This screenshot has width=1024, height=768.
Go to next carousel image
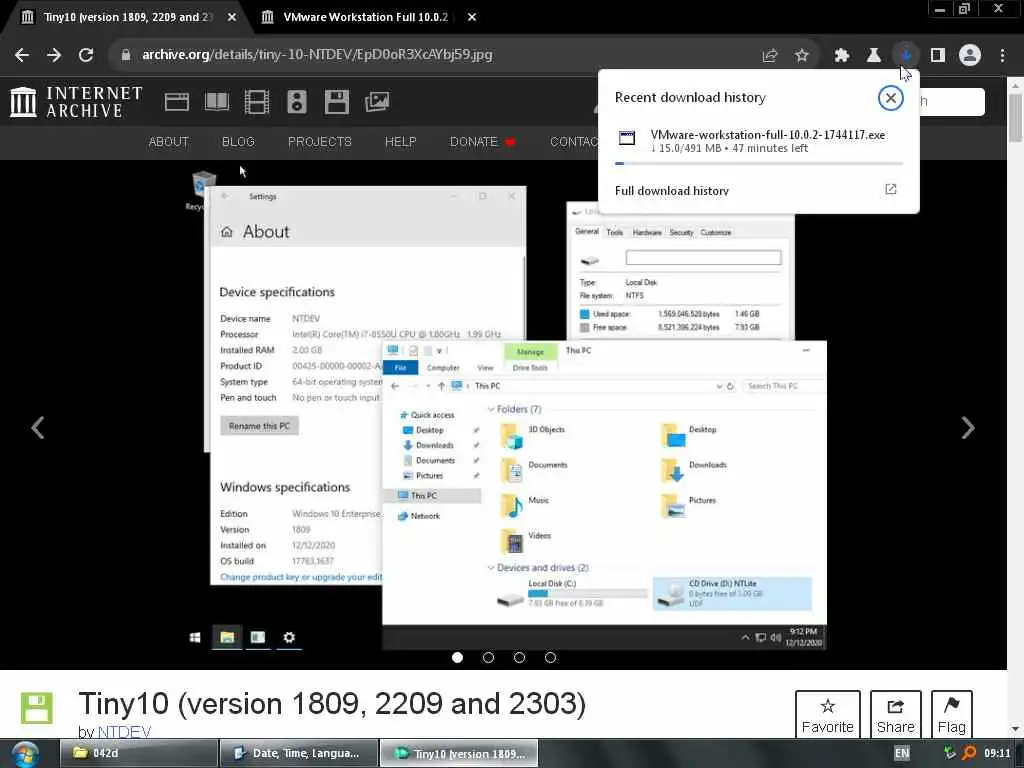pyautogui.click(x=968, y=428)
